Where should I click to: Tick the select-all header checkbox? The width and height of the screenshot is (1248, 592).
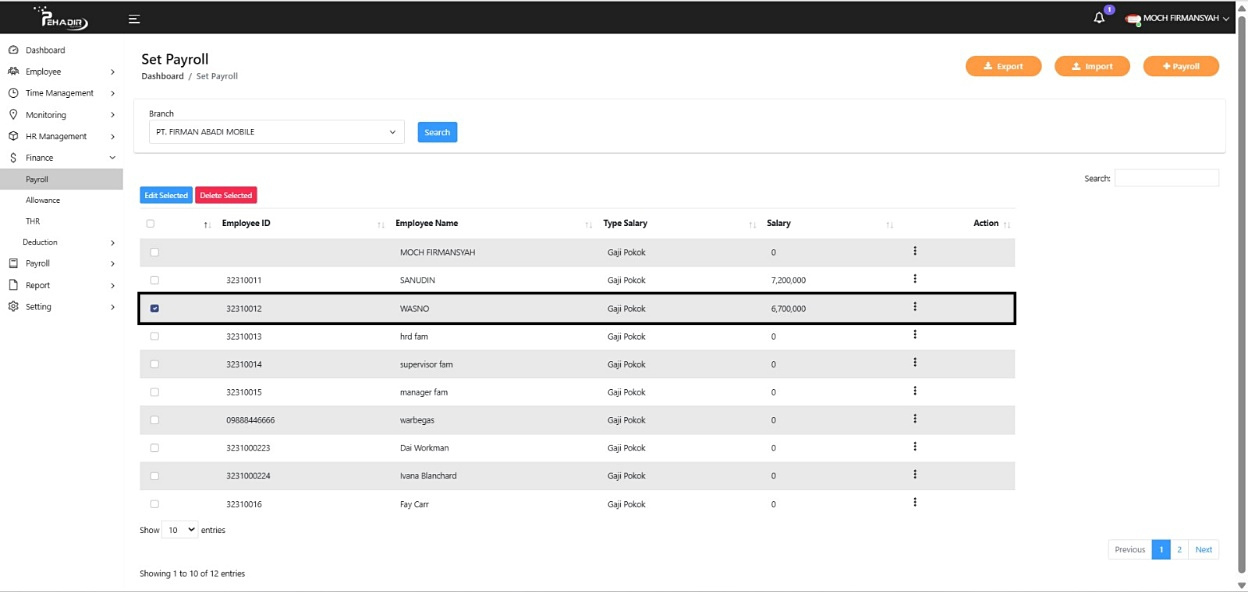(150, 224)
